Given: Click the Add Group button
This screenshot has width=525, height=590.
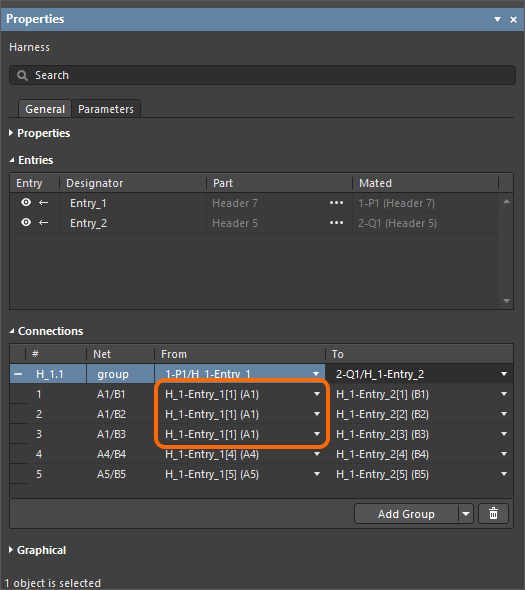Looking at the screenshot, I should 406,514.
